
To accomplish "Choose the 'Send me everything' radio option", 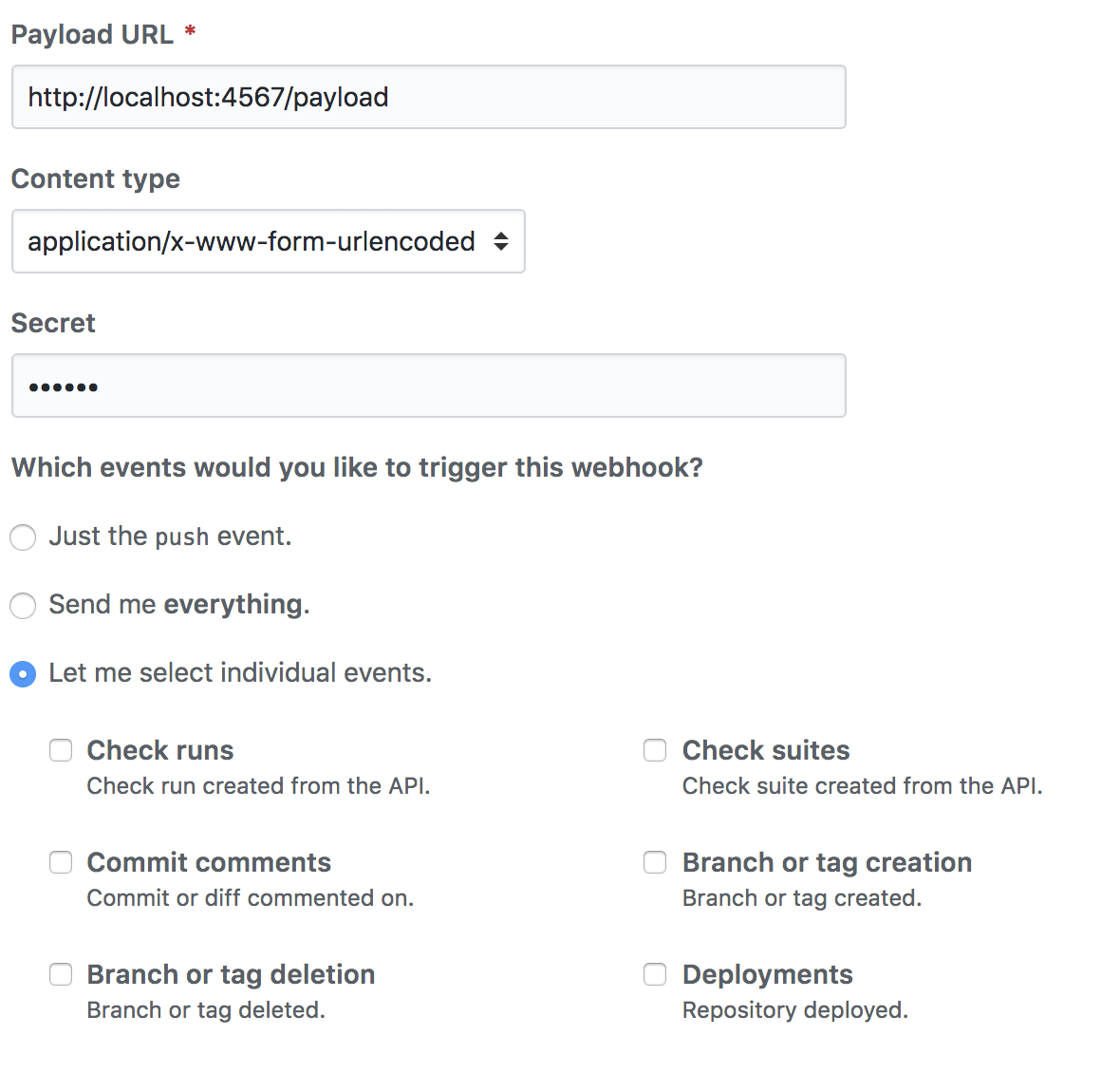I will (x=23, y=606).
